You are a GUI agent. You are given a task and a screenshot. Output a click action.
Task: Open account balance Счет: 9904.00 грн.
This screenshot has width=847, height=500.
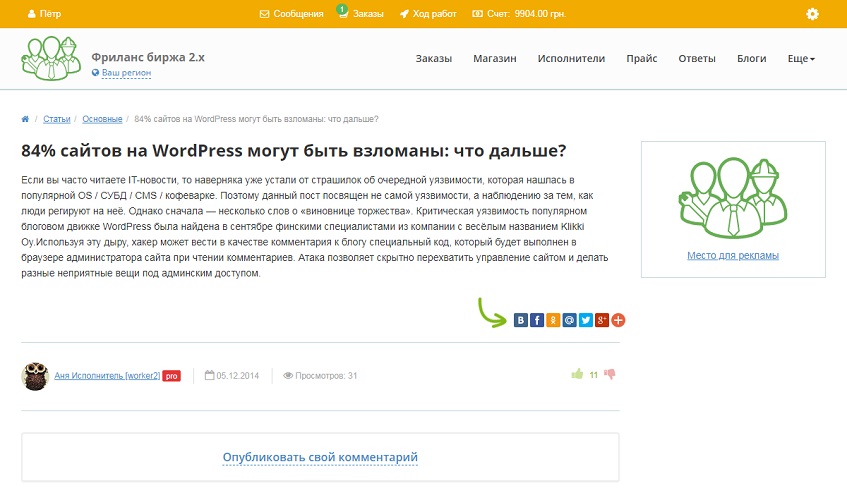[519, 14]
